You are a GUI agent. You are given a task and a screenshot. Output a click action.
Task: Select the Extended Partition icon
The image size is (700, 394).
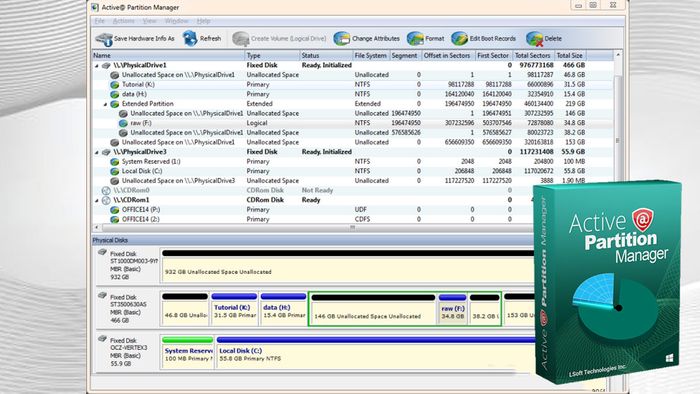pos(115,104)
